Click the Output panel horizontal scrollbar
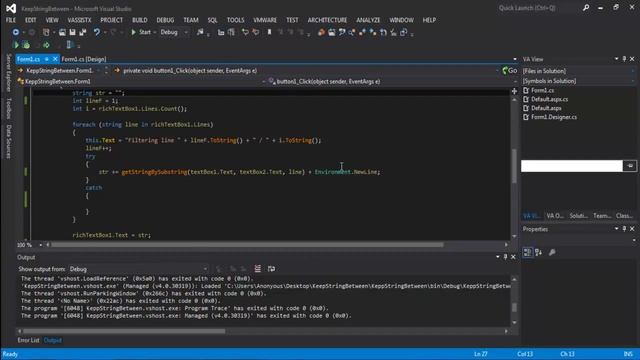 tap(124, 331)
